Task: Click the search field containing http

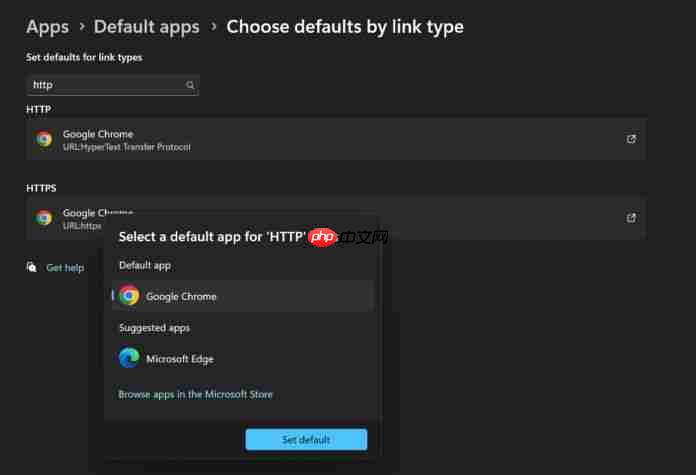Action: (112, 85)
